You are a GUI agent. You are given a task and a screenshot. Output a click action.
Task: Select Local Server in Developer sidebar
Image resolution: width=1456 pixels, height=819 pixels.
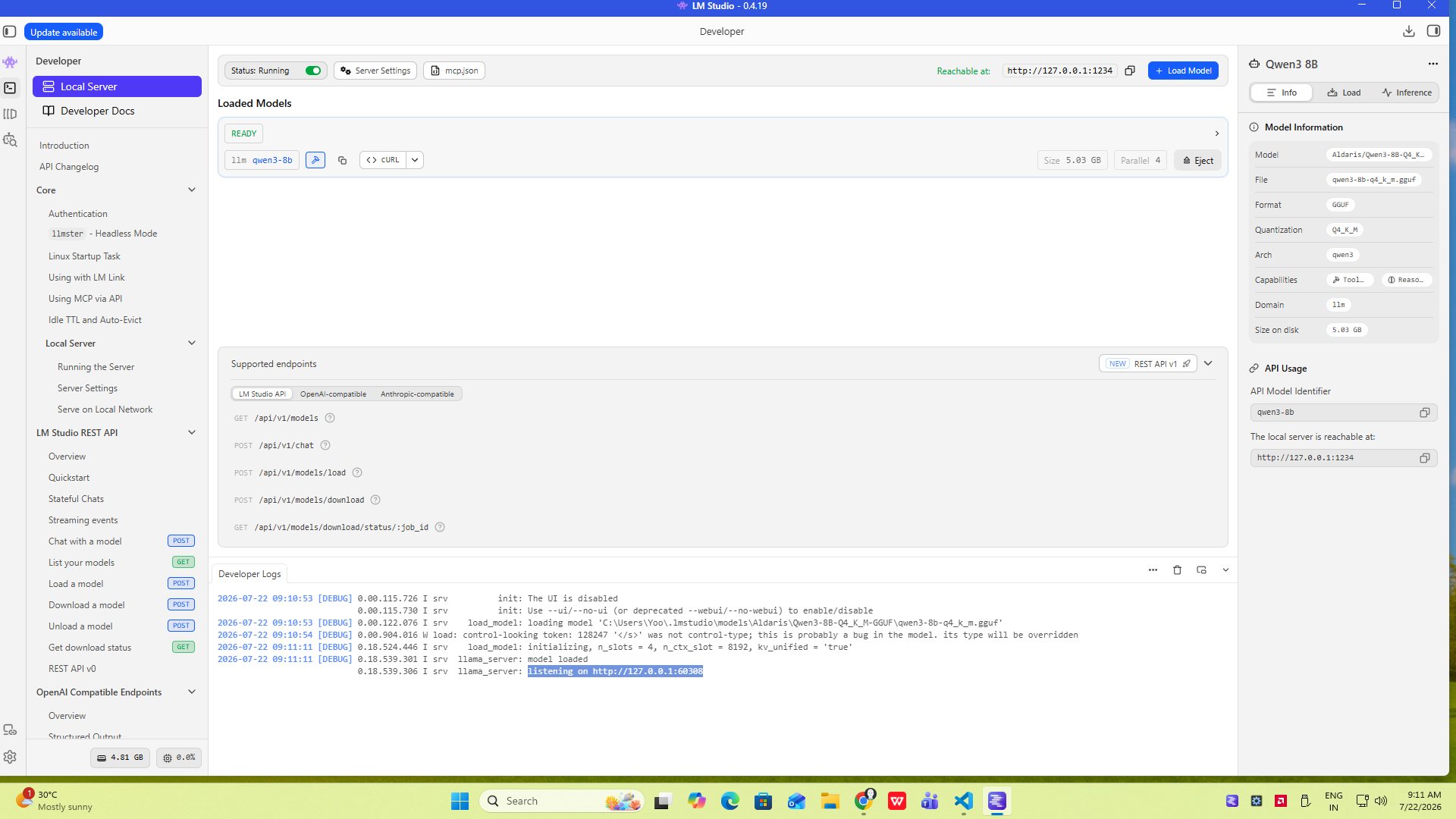click(x=117, y=86)
